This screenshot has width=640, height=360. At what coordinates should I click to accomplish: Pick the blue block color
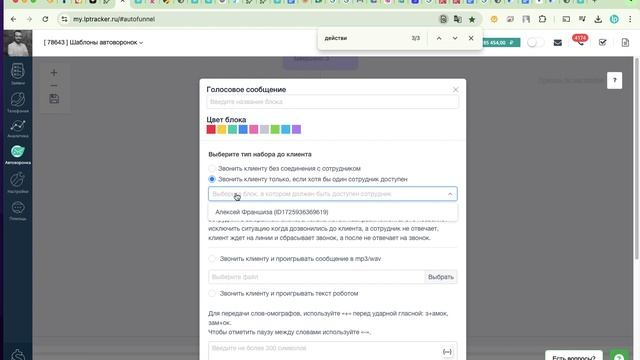pyautogui.click(x=243, y=129)
